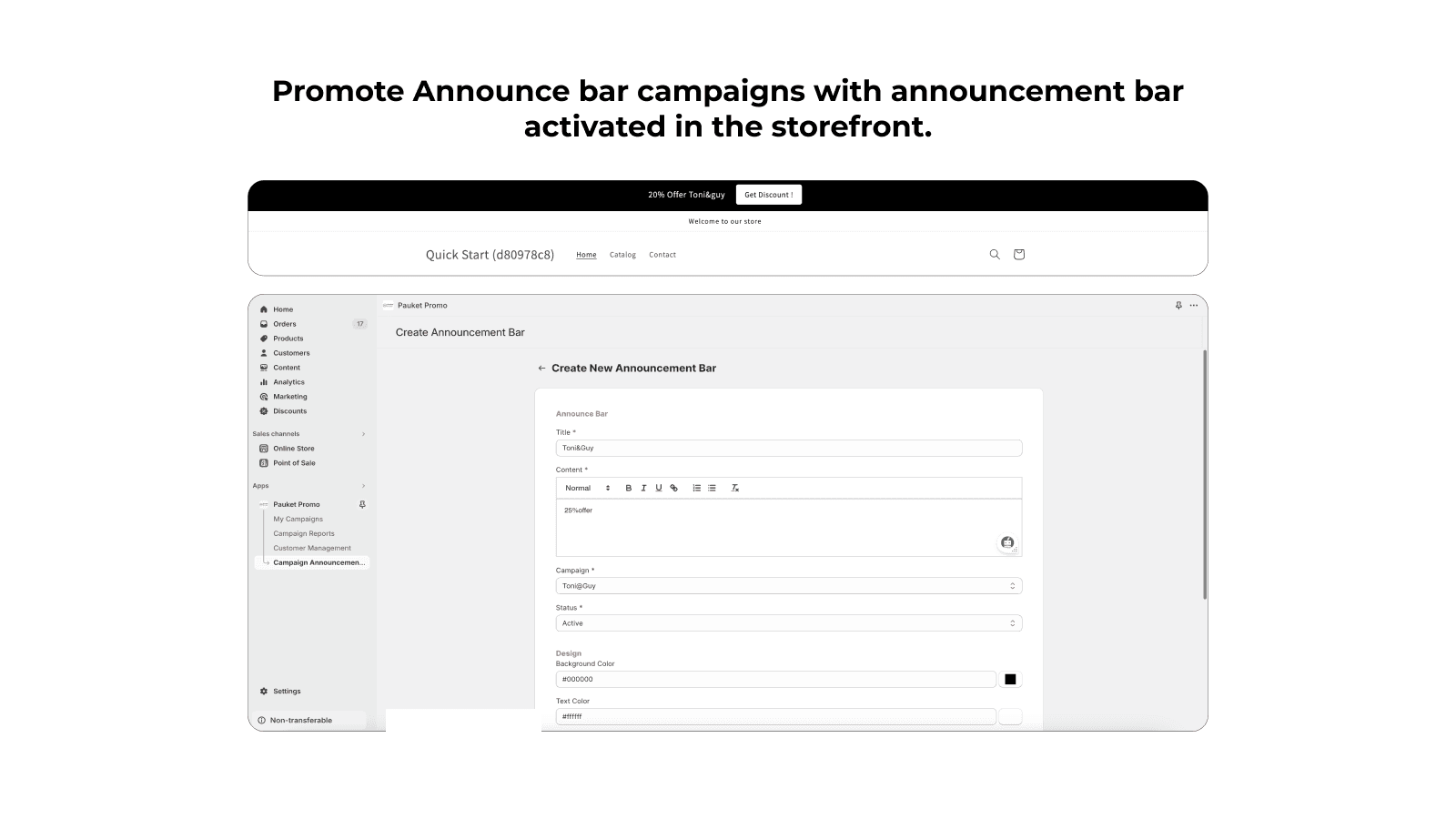Apply italic formatting in content editor
This screenshot has height=819, width=1456.
pos(643,489)
